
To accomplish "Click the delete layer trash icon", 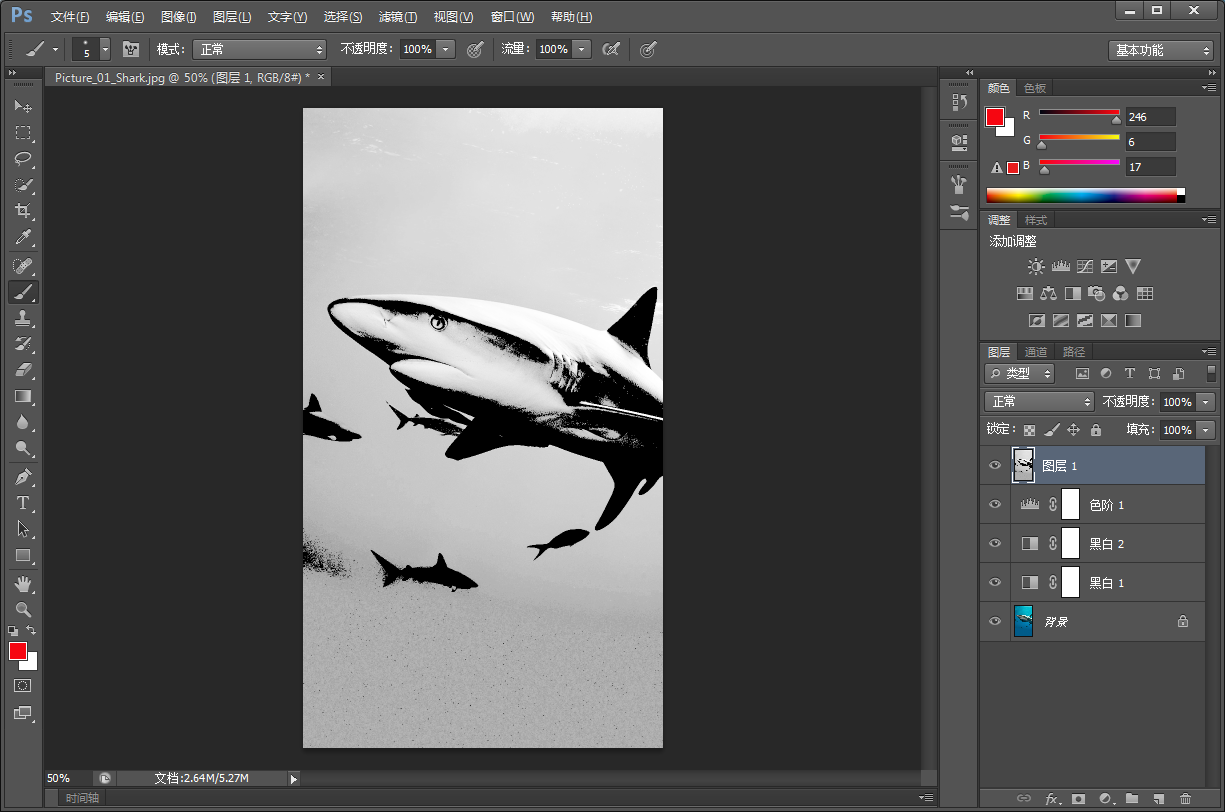I will [1185, 799].
